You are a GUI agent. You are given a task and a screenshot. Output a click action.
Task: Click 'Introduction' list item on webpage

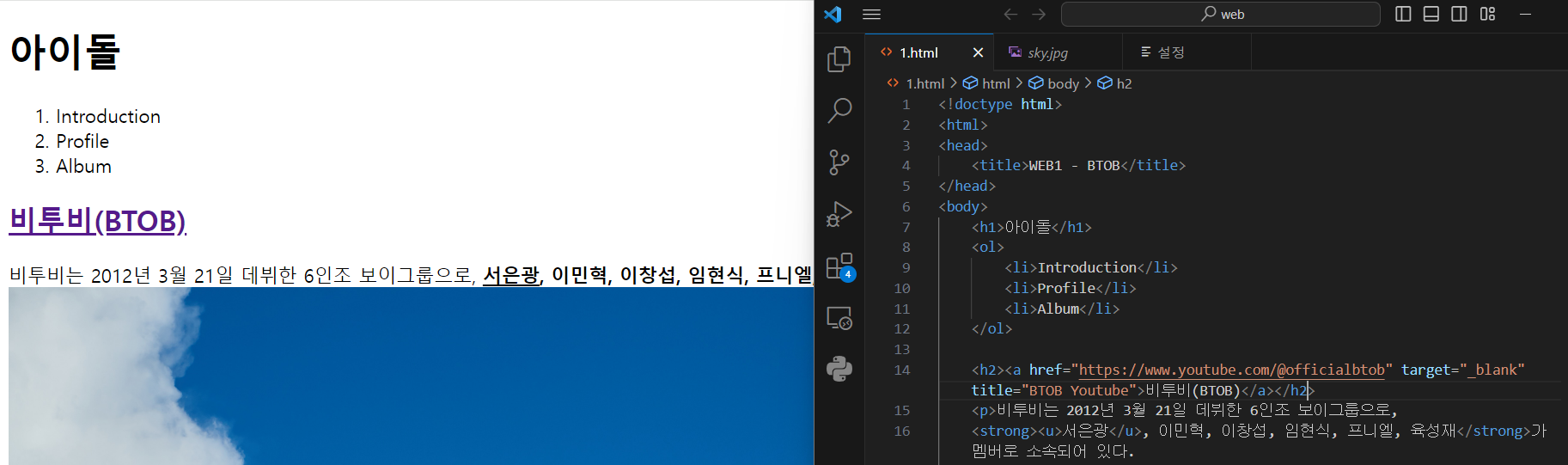[108, 116]
